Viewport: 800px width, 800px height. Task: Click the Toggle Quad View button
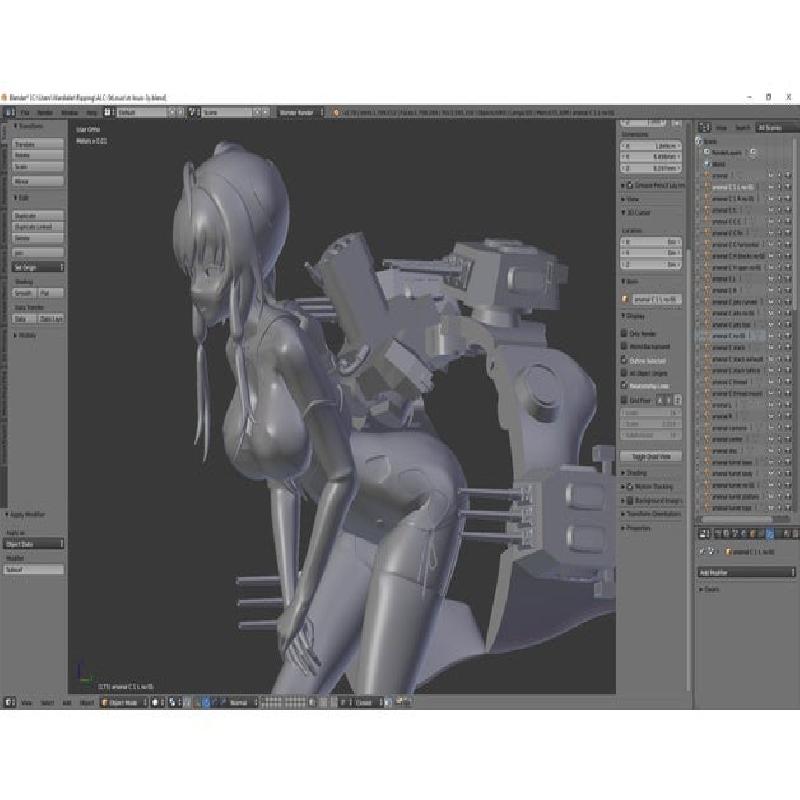[x=651, y=456]
